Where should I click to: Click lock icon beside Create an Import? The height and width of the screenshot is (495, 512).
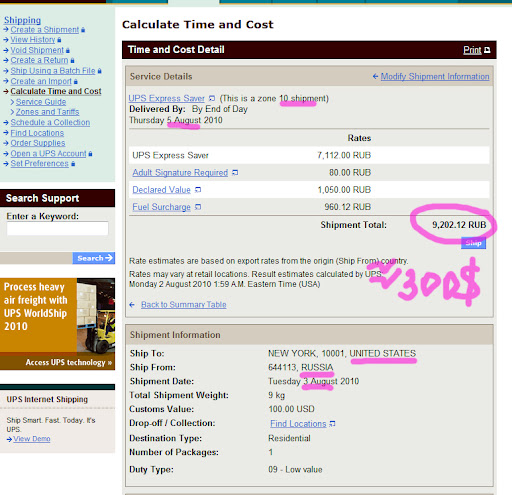(76, 81)
